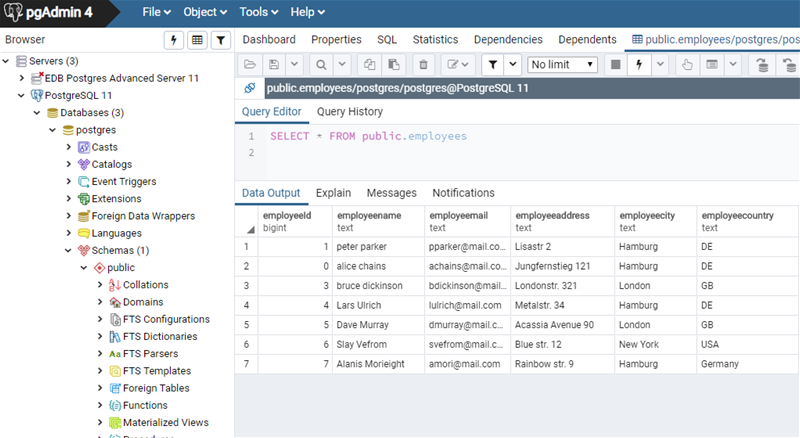Collapse the Schemas (1) tree node
The image size is (800, 438).
click(x=70, y=250)
